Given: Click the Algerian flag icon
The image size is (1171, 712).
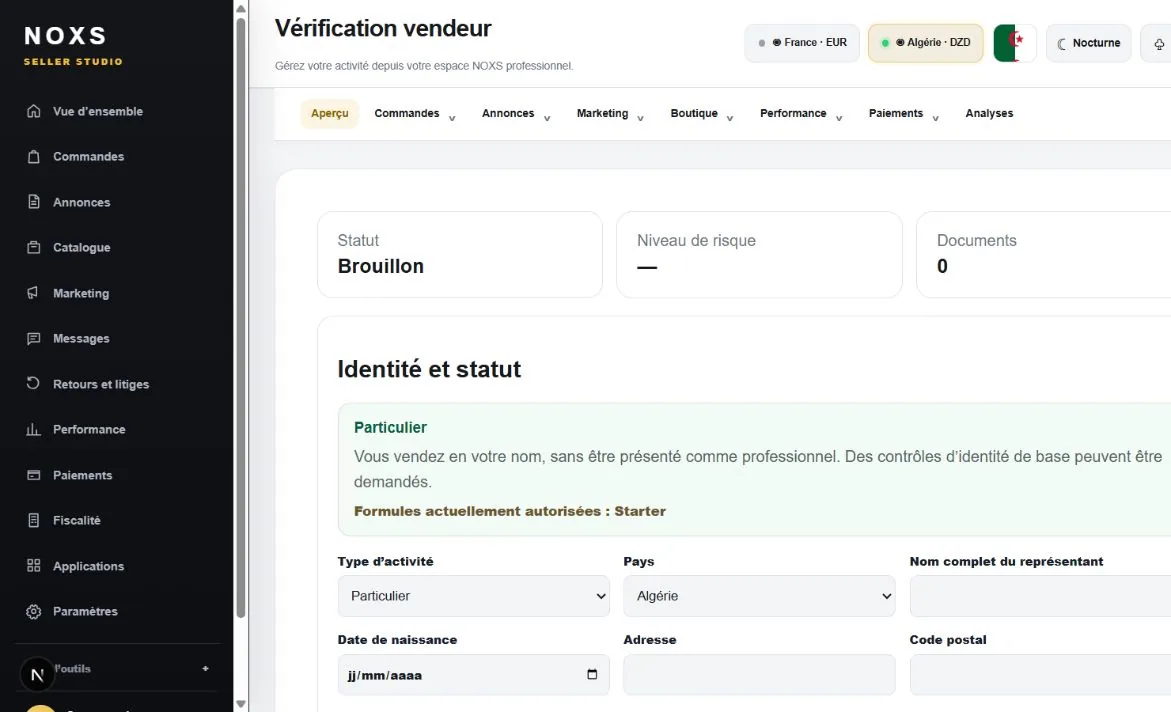Looking at the screenshot, I should click(x=1015, y=43).
